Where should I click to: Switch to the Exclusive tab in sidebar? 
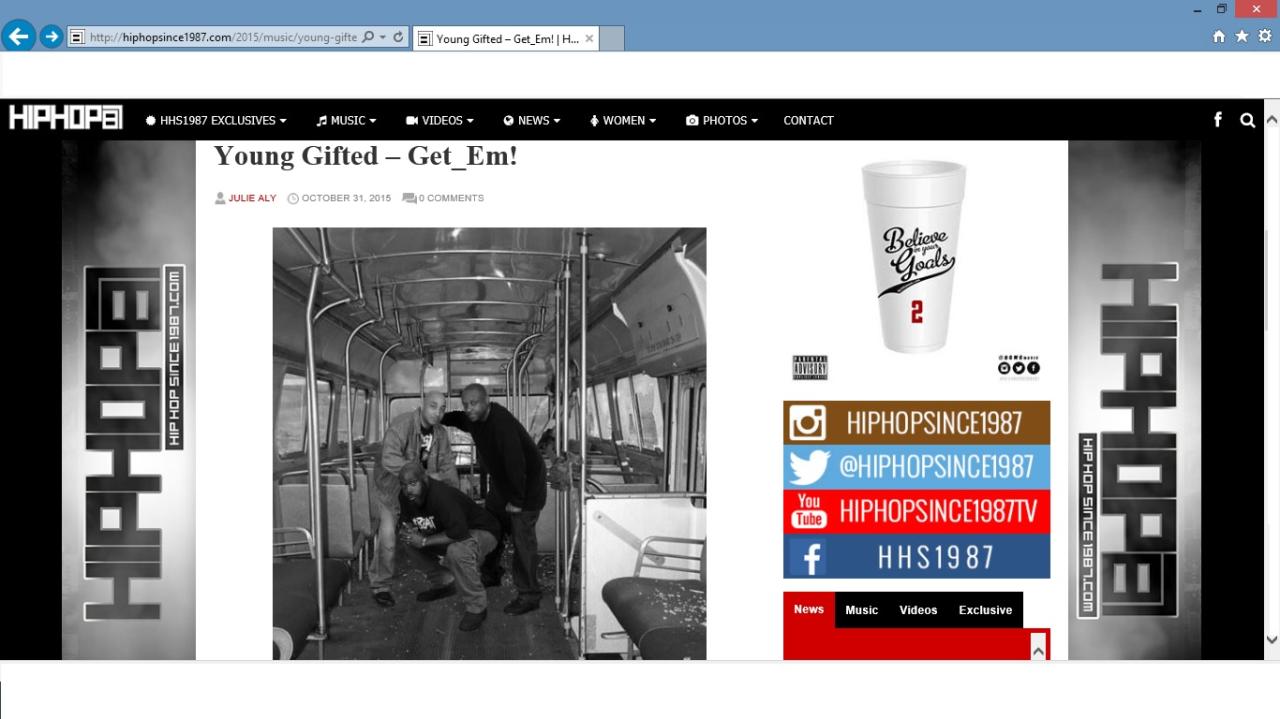coord(985,610)
